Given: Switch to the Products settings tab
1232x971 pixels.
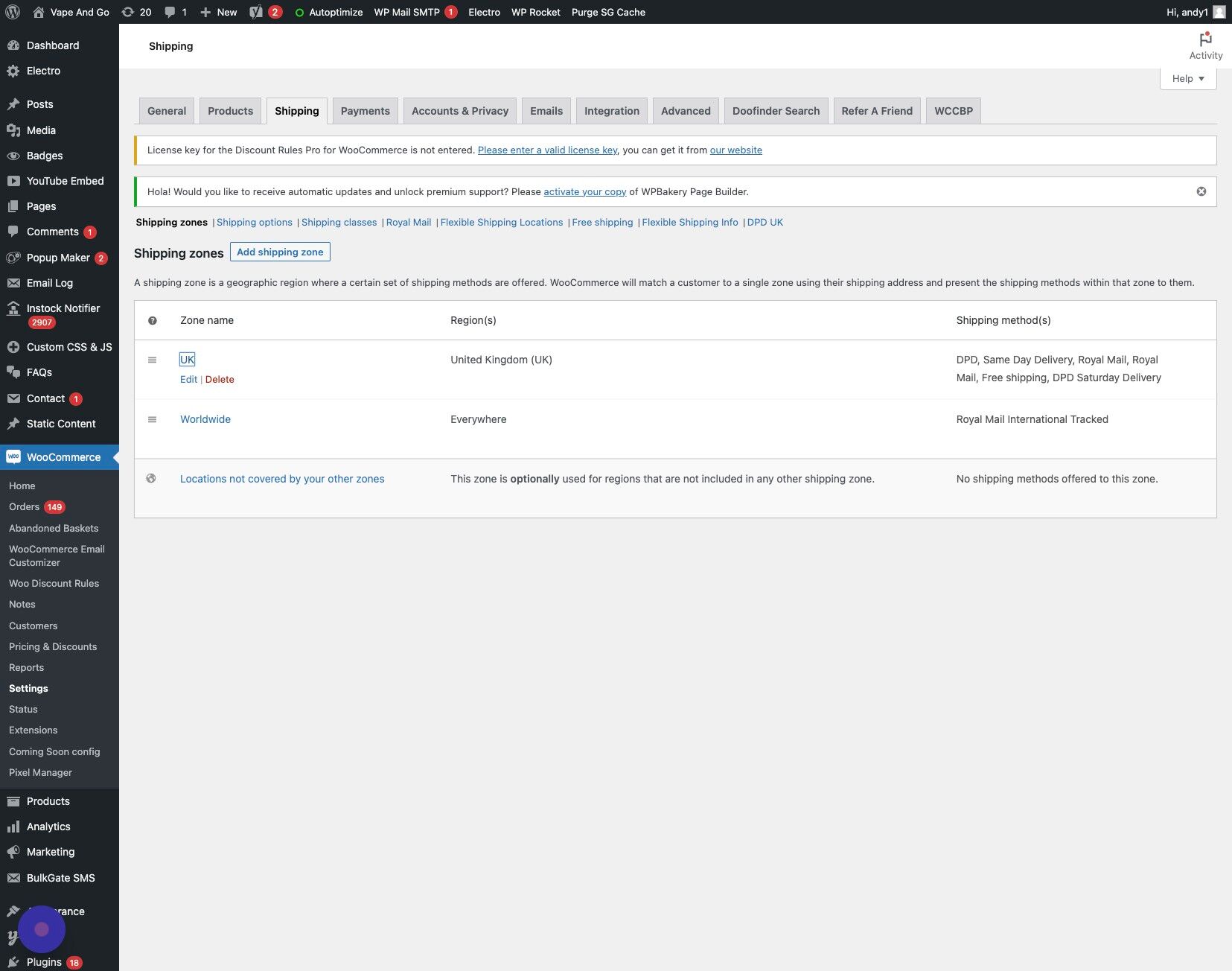Looking at the screenshot, I should (x=231, y=111).
